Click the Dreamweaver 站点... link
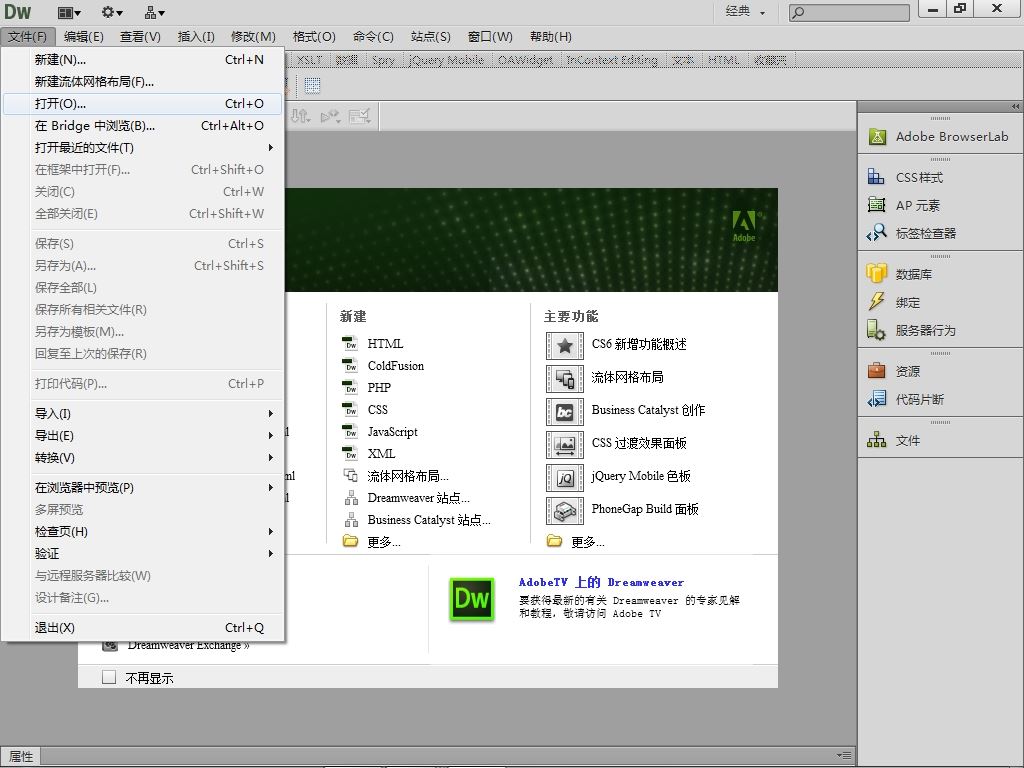Viewport: 1024px width, 768px height. (418, 498)
